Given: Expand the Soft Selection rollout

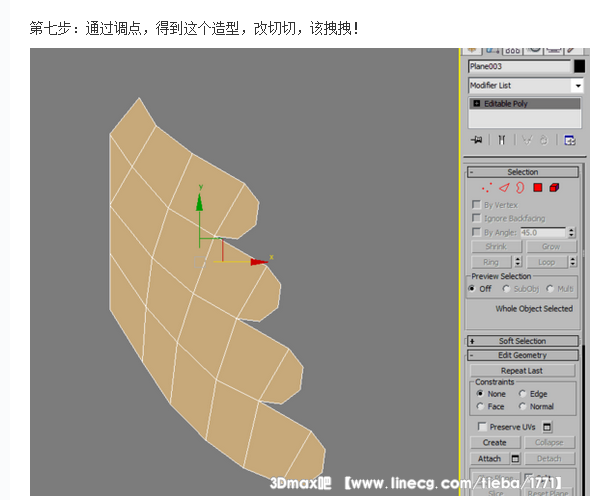Looking at the screenshot, I should tap(522, 341).
